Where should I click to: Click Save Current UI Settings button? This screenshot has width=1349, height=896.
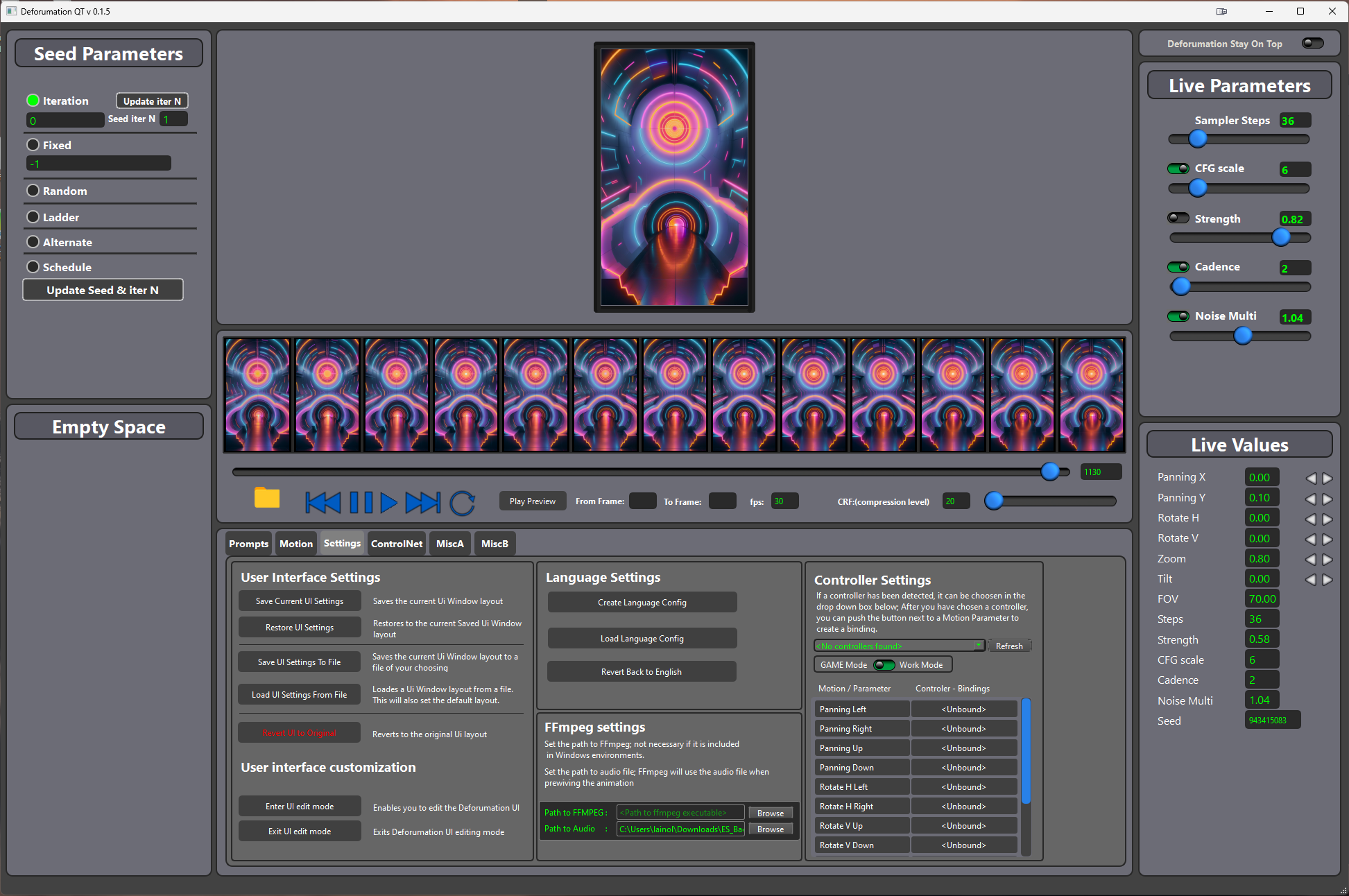(300, 601)
